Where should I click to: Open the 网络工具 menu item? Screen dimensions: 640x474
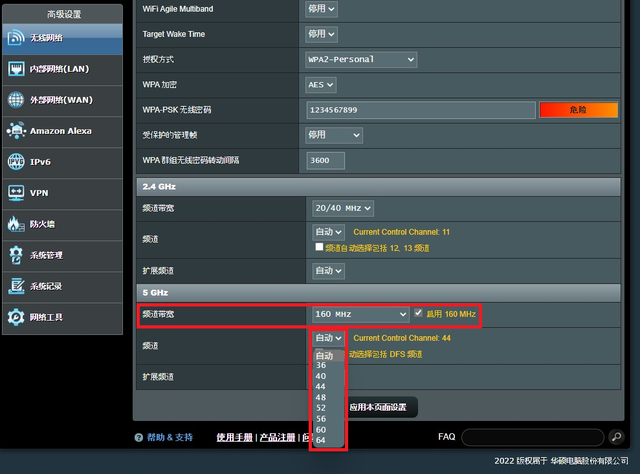click(62, 318)
